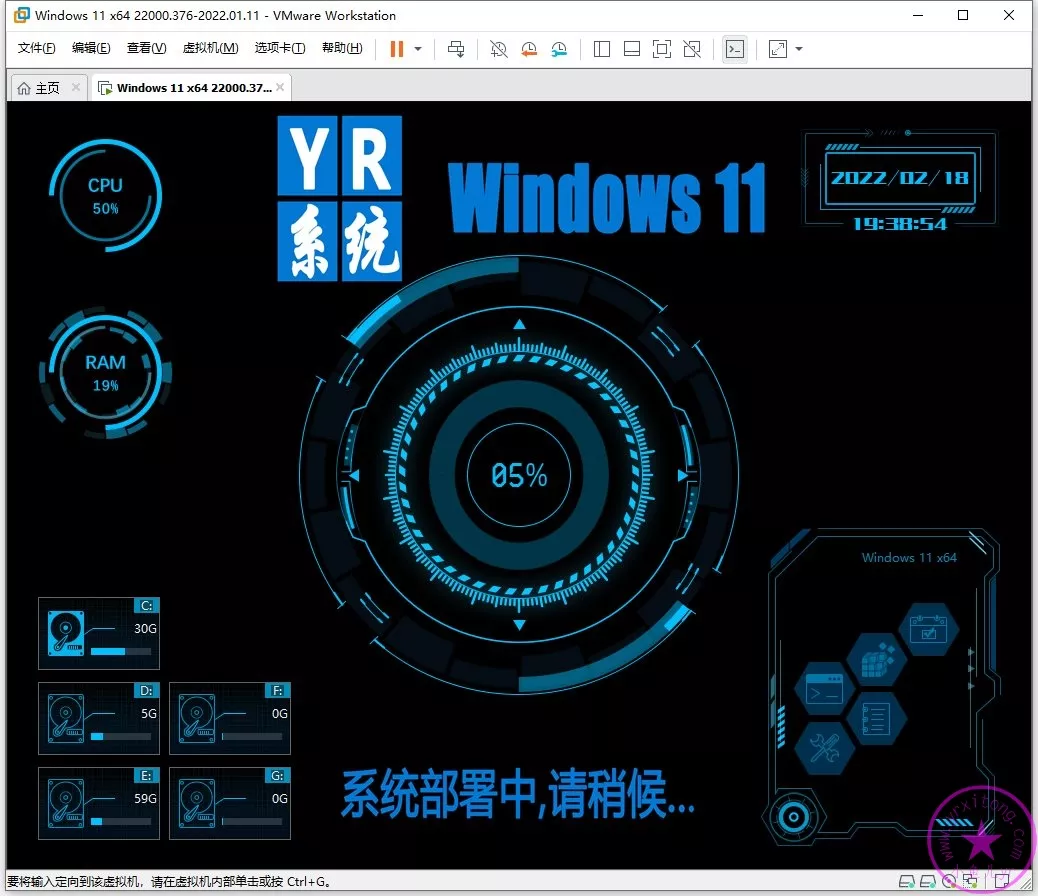Expand the stretch guest display dropdown arrow

tap(799, 49)
